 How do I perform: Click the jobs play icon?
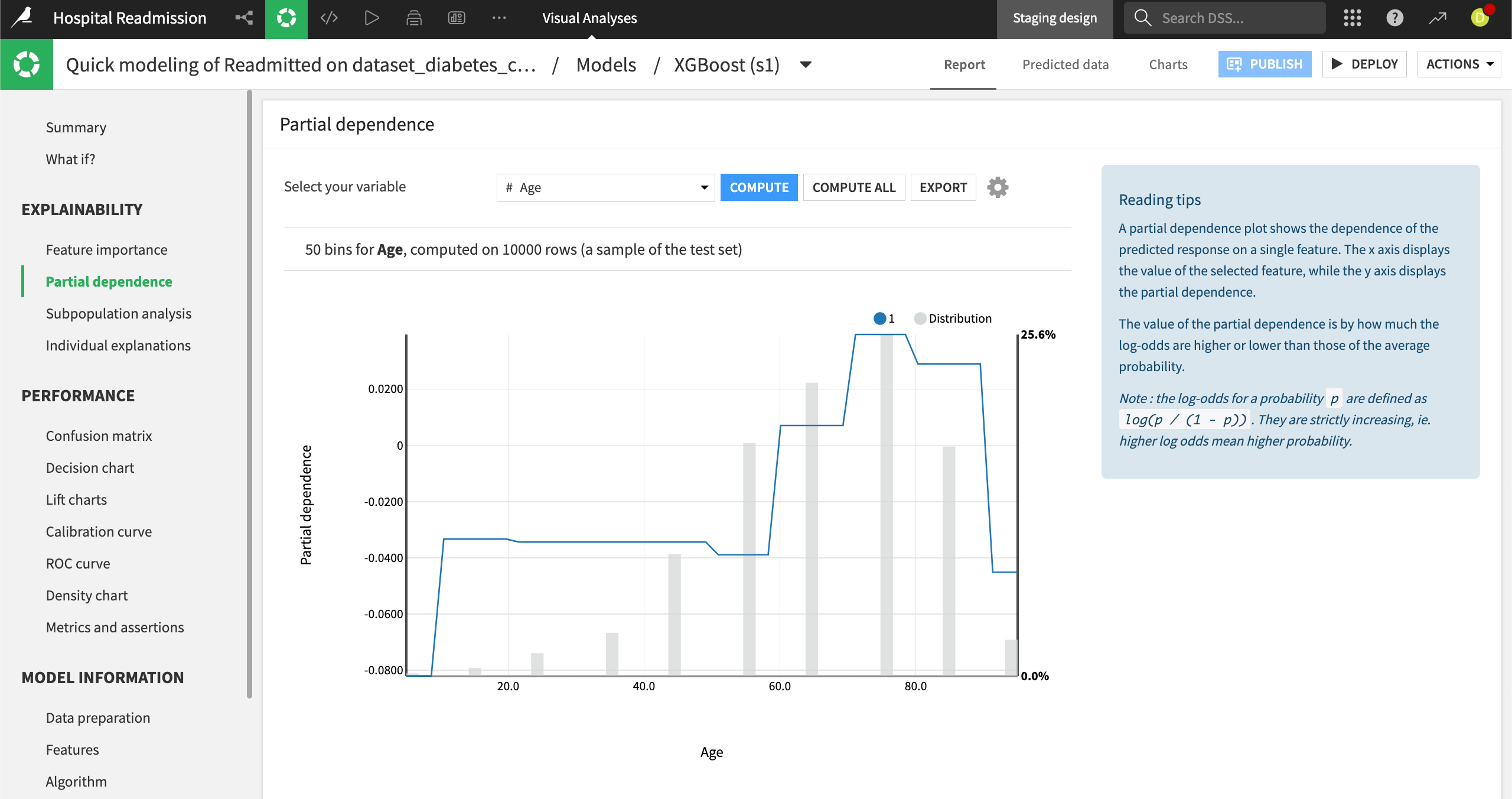point(372,18)
